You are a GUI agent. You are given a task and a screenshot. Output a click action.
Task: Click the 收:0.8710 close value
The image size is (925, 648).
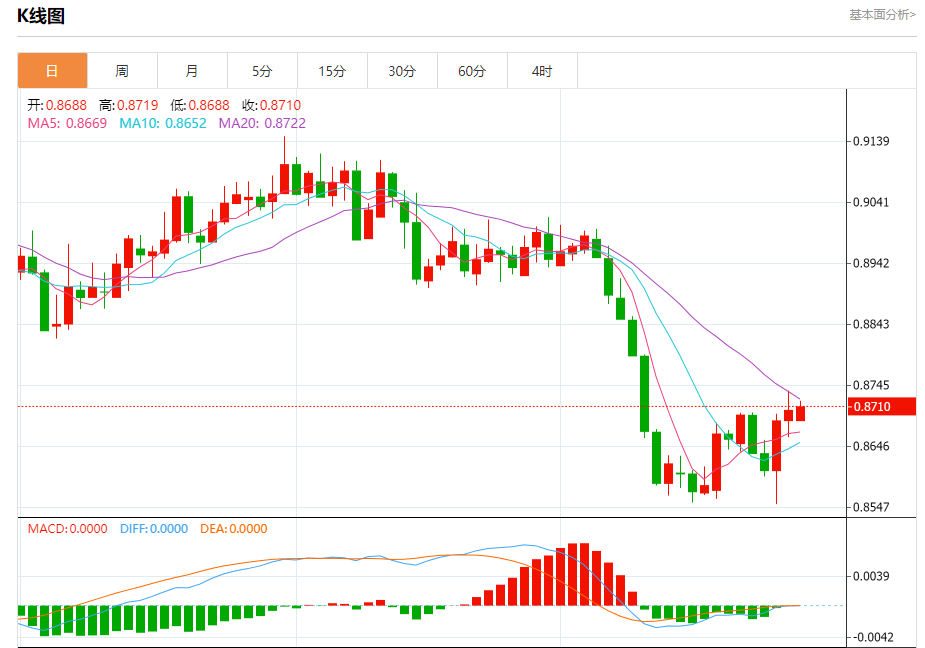[x=271, y=105]
